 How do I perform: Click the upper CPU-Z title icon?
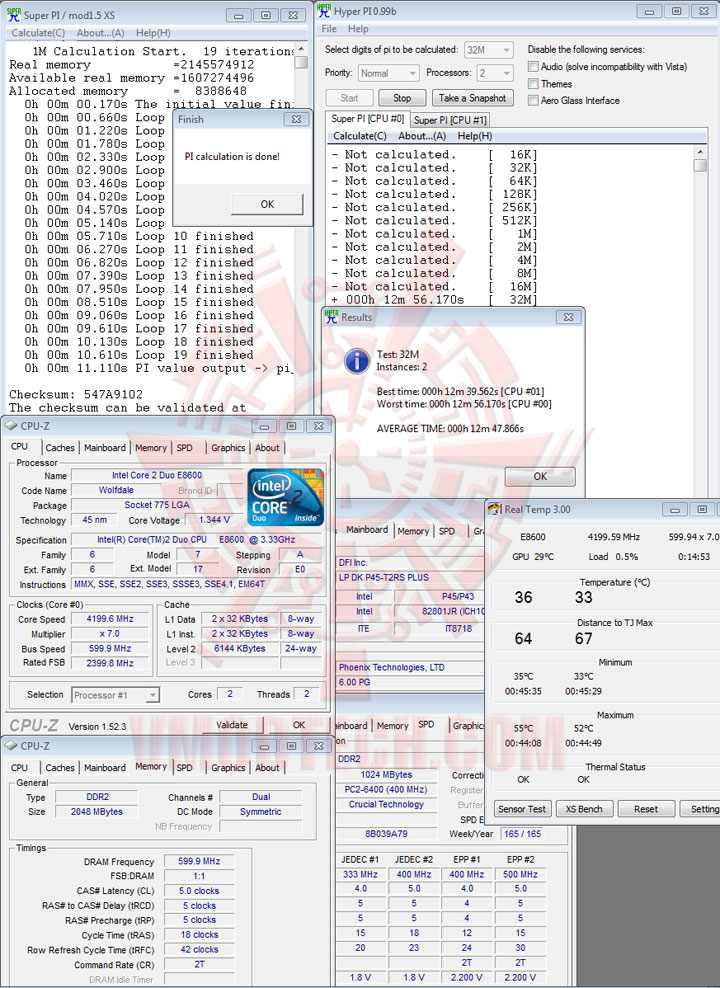(x=11, y=427)
